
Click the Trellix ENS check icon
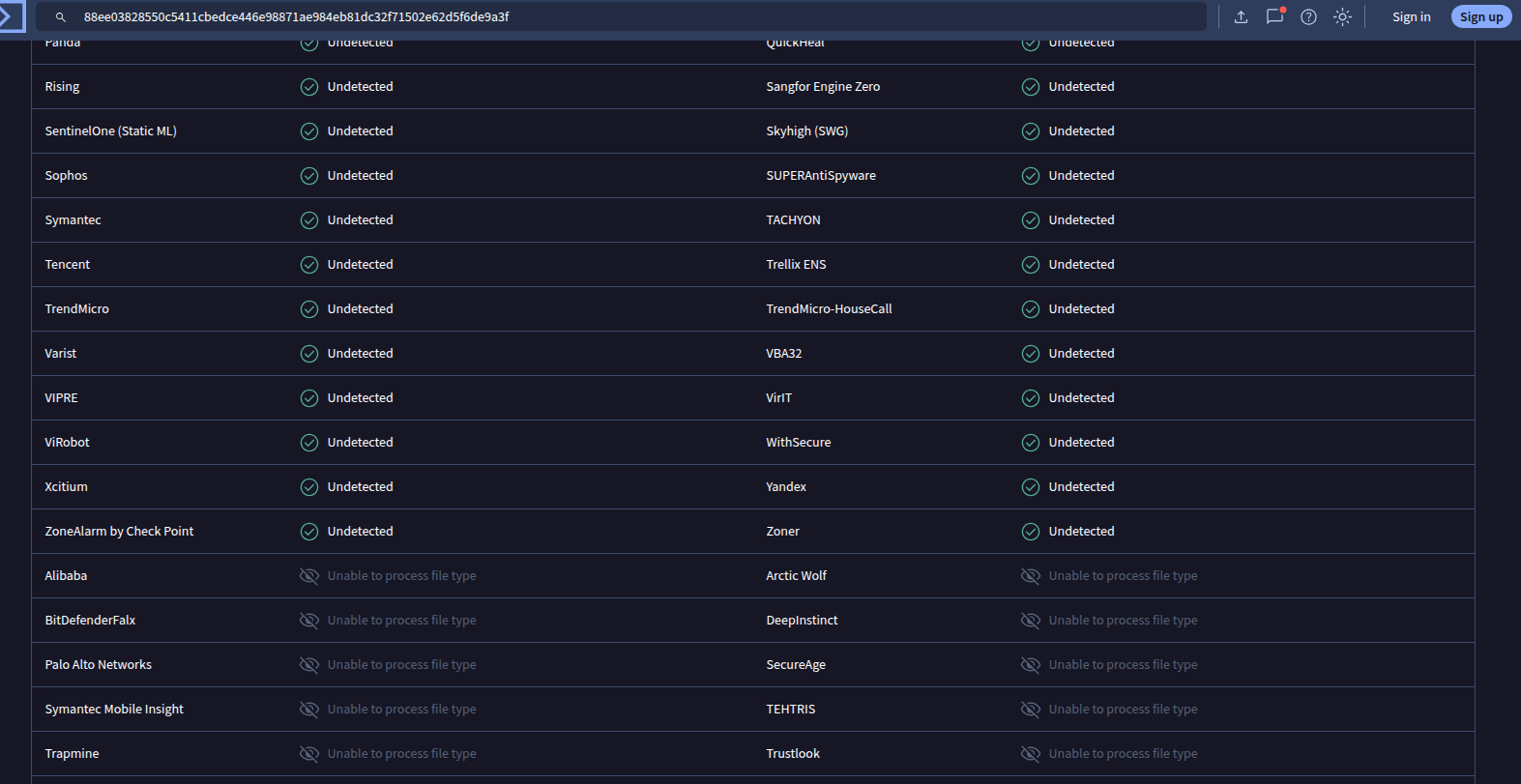pyautogui.click(x=1031, y=265)
